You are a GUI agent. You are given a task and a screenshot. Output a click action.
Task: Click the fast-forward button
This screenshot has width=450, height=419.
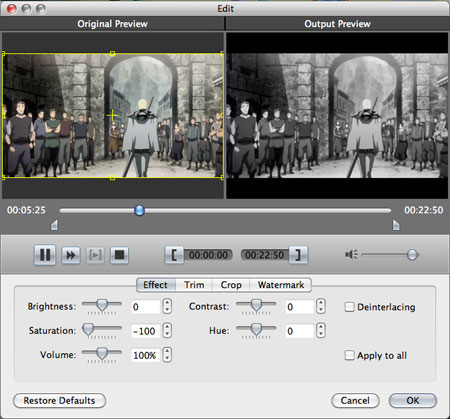point(71,255)
